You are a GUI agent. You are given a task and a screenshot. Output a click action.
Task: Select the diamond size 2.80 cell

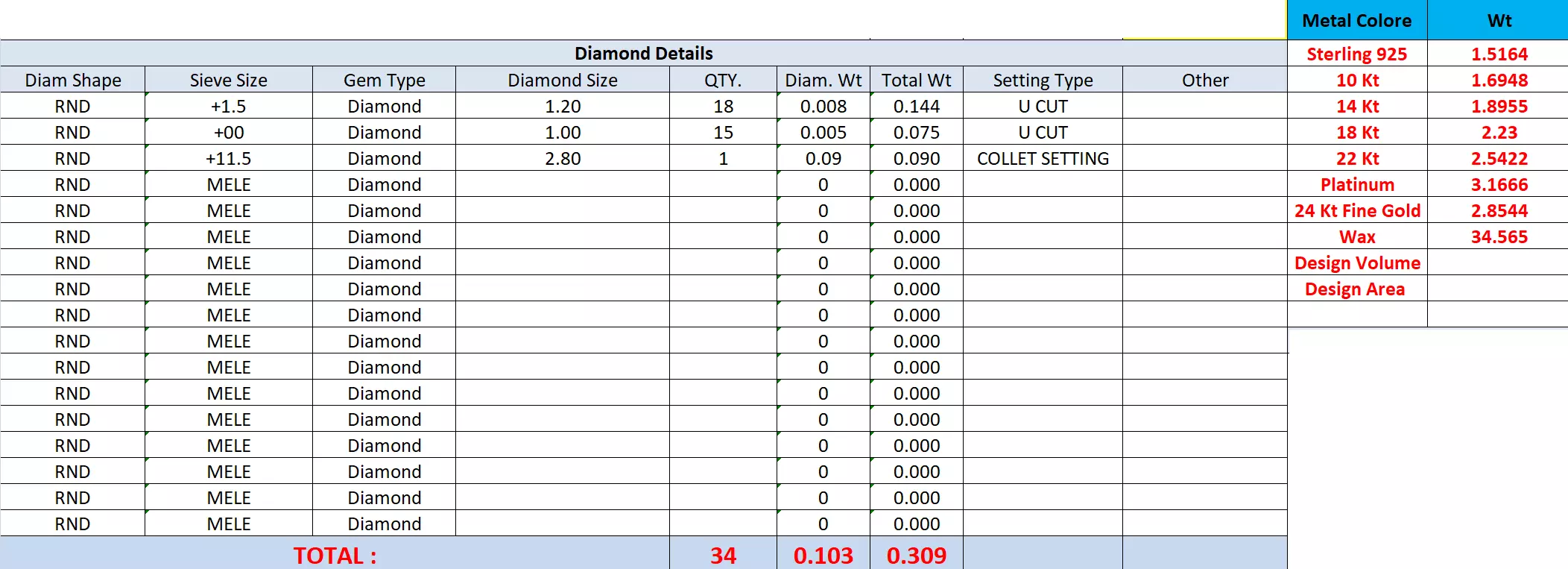(x=563, y=159)
